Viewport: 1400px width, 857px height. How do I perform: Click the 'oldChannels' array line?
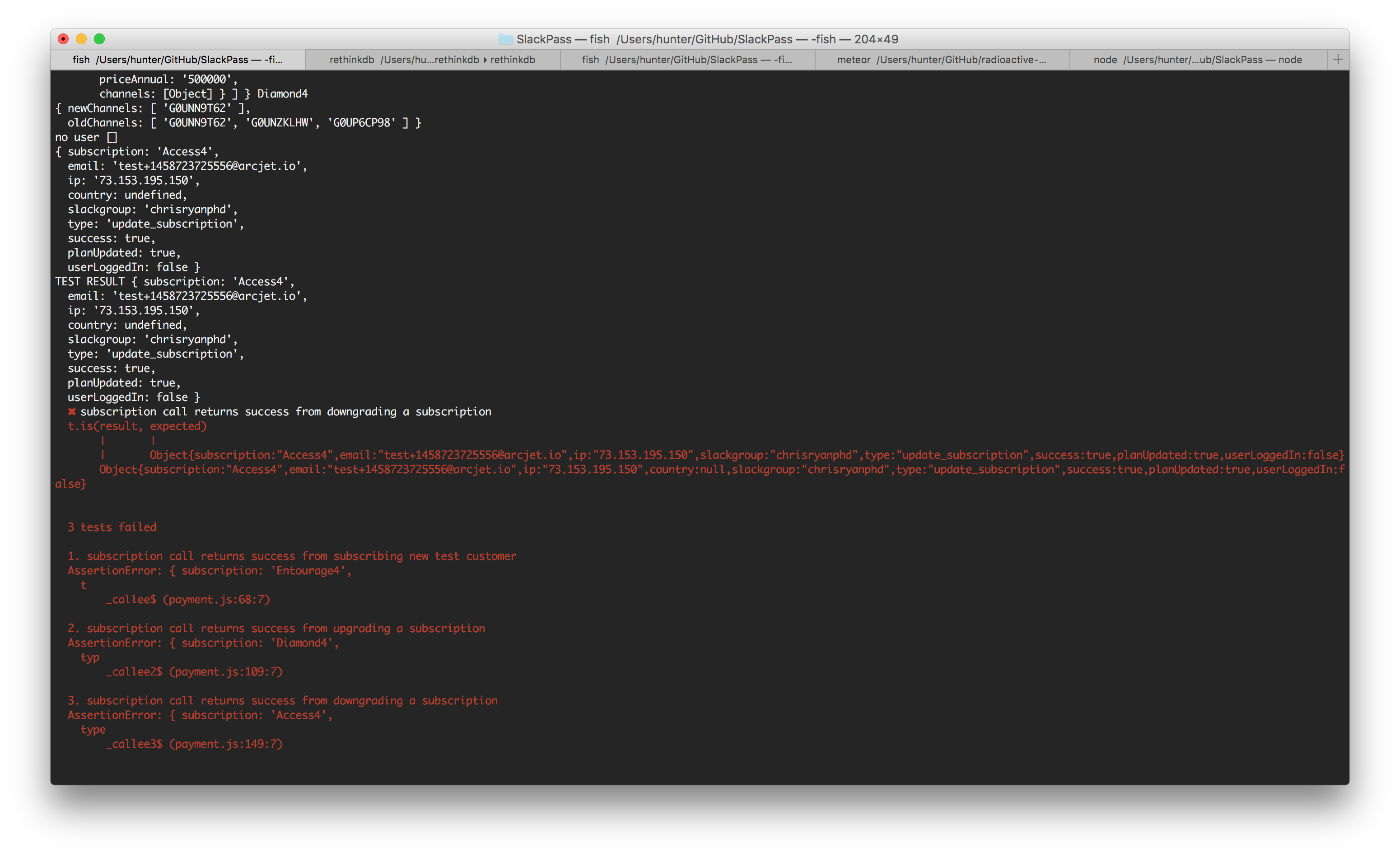(244, 123)
